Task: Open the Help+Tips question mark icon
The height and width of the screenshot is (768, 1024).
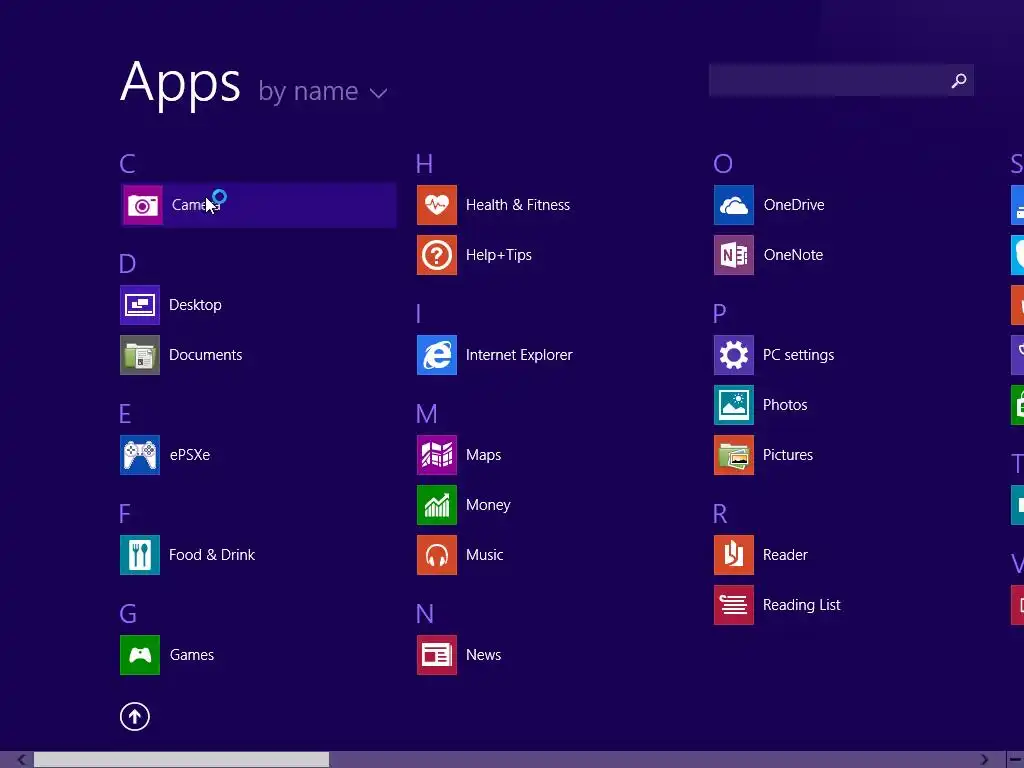Action: coord(437,255)
